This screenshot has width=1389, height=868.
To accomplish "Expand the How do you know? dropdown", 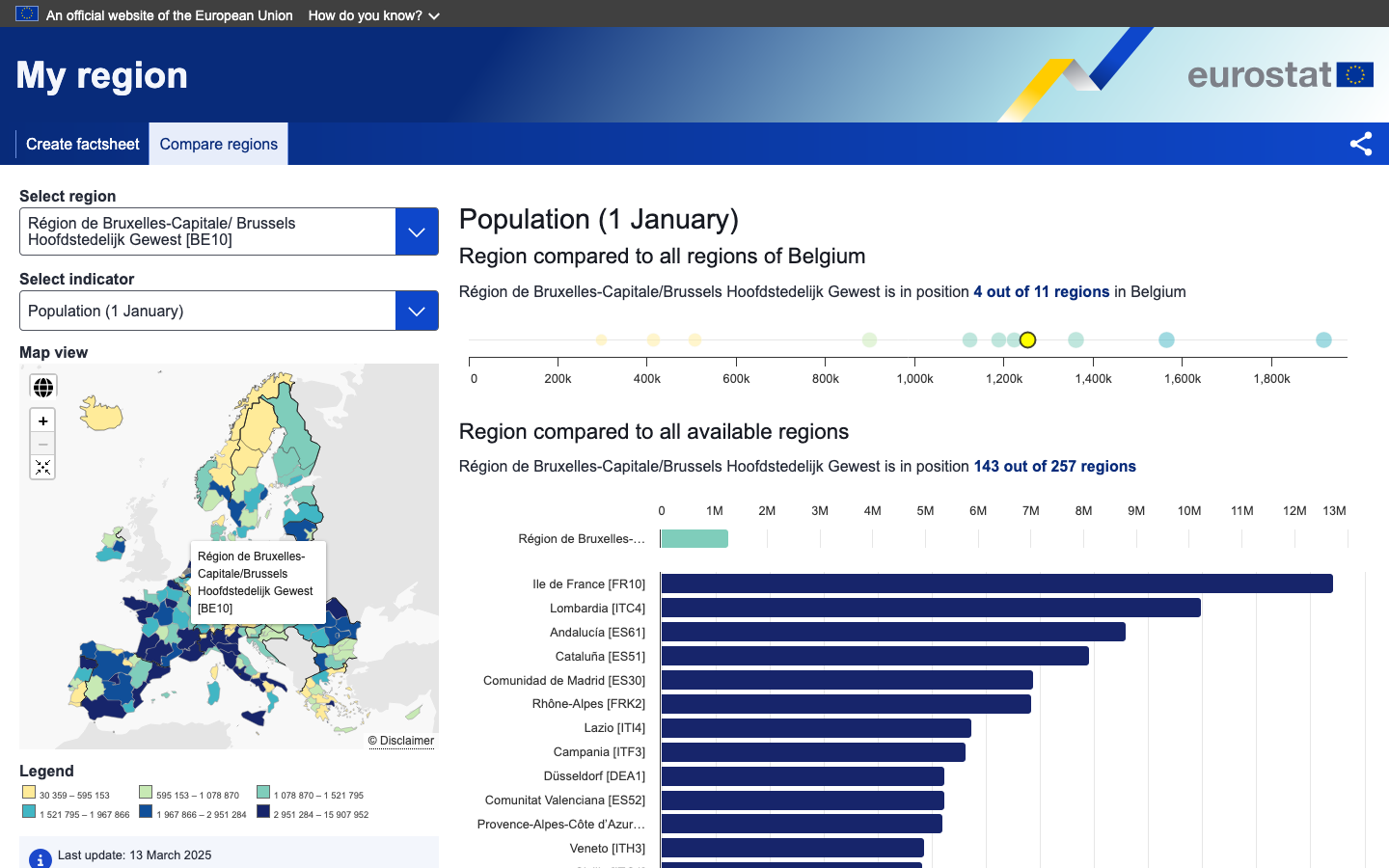I will pyautogui.click(x=374, y=15).
